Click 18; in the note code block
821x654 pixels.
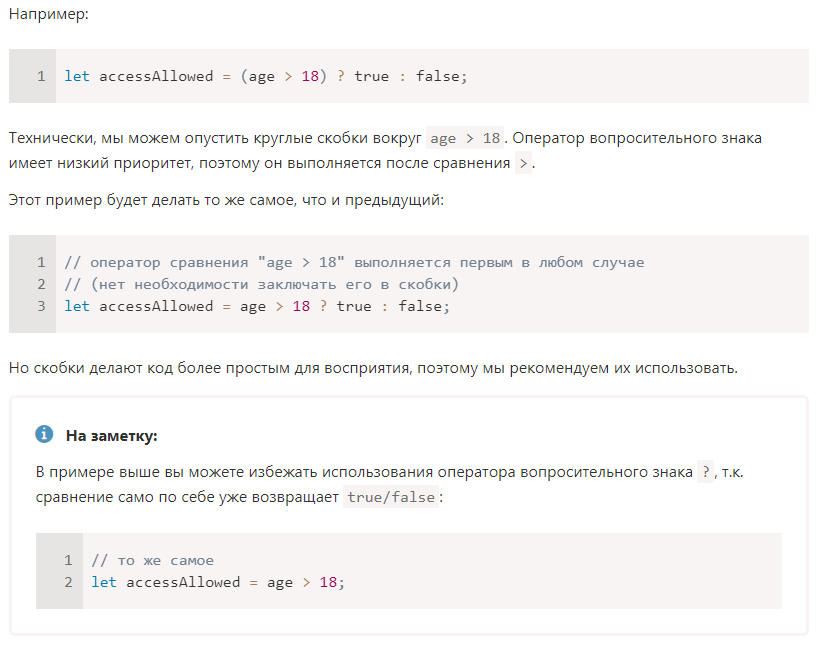[332, 582]
